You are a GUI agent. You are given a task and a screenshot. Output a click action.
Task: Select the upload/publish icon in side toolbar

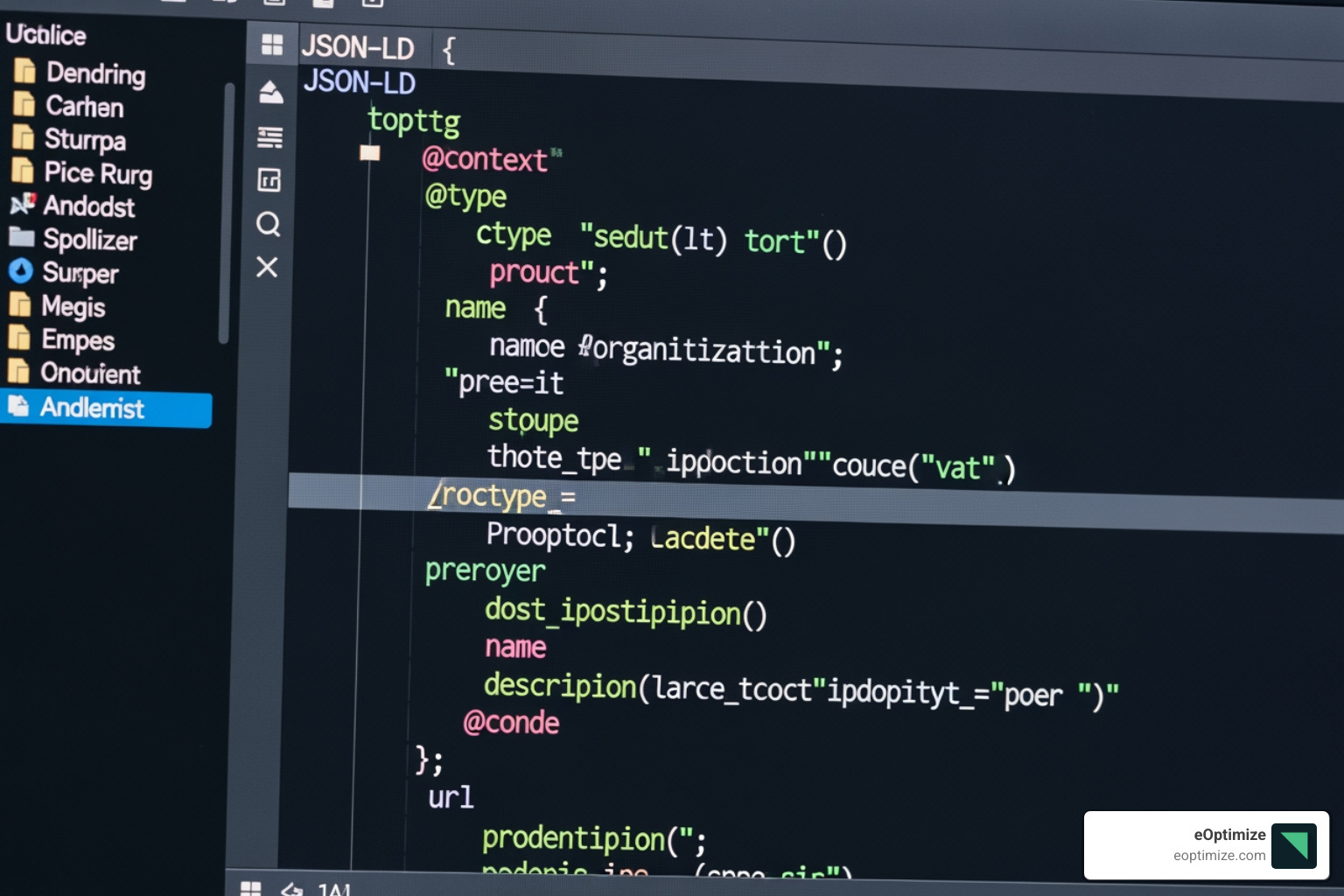269,91
